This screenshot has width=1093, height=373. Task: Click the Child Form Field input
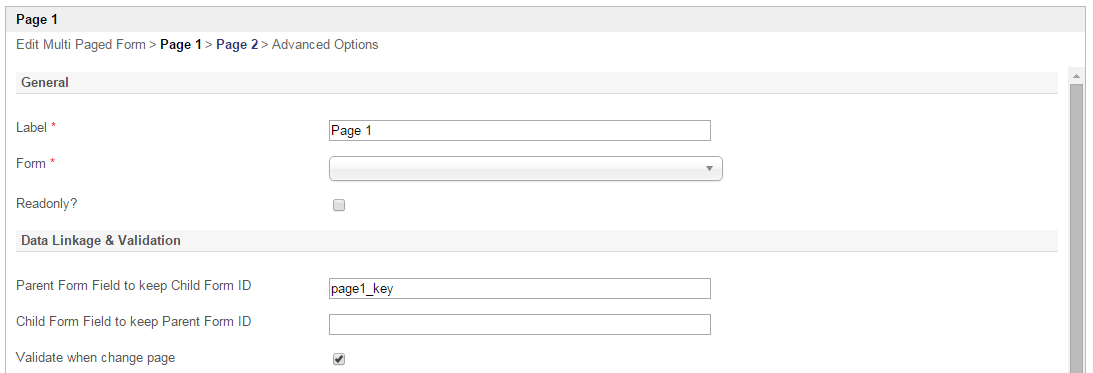click(x=519, y=324)
